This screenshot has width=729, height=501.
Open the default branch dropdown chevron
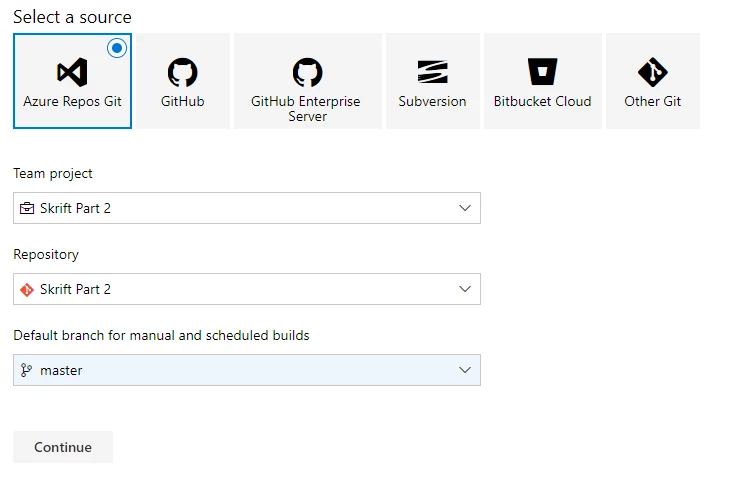tap(465, 370)
